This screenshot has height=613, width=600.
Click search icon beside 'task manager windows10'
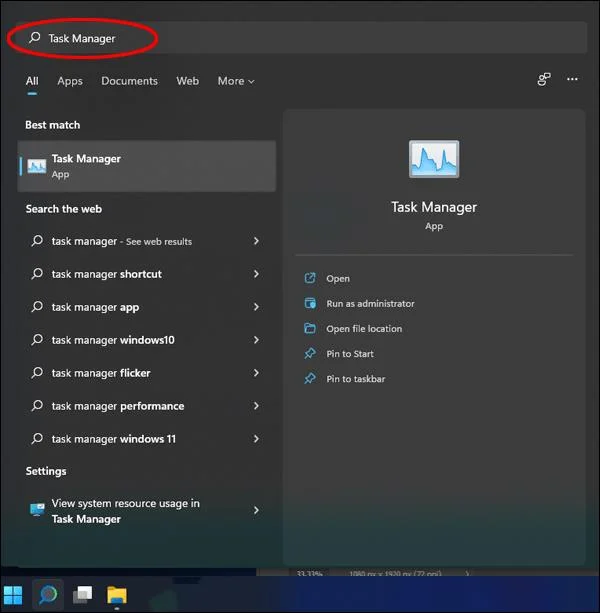click(x=37, y=339)
